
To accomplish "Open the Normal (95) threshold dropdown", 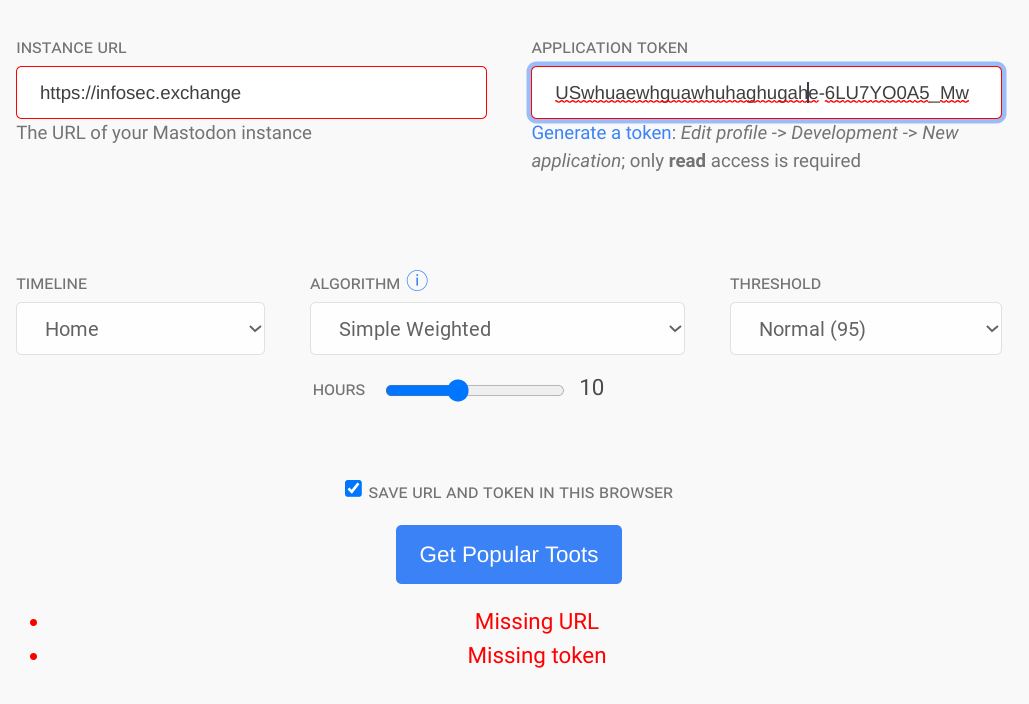I will click(866, 329).
